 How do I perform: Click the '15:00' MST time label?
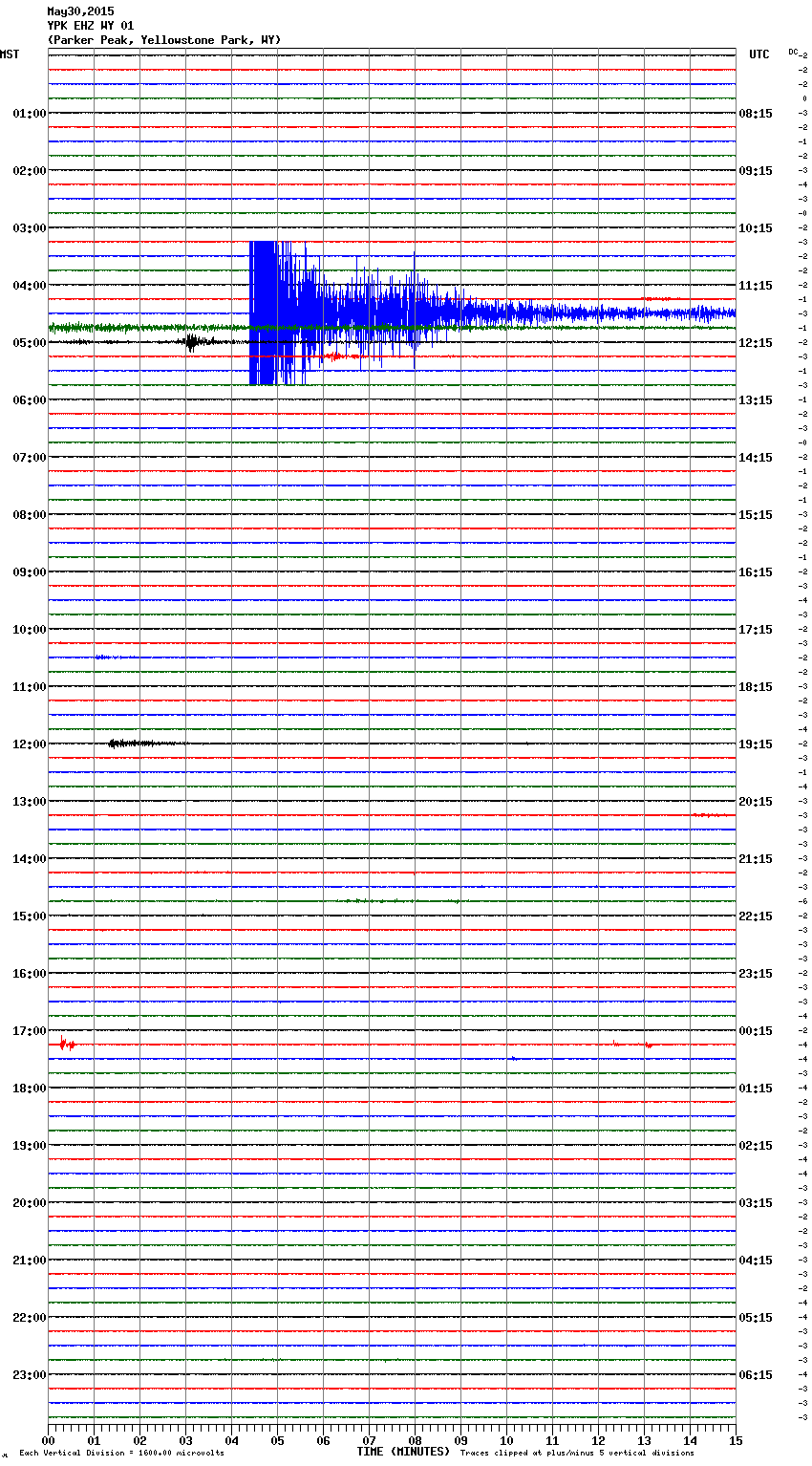[29, 916]
